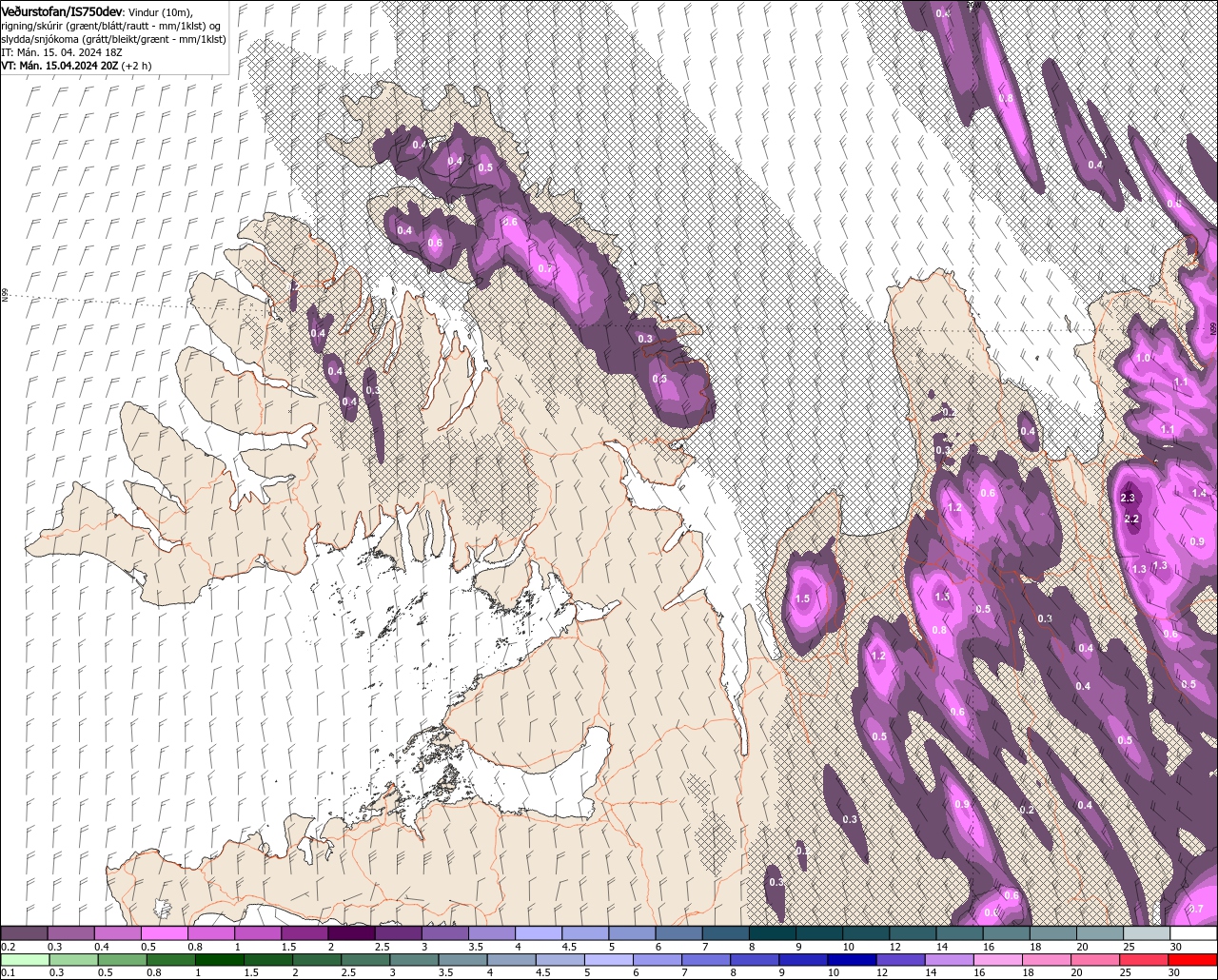
Task: Click the white legend swatch labeled 30
Action: click(1193, 933)
